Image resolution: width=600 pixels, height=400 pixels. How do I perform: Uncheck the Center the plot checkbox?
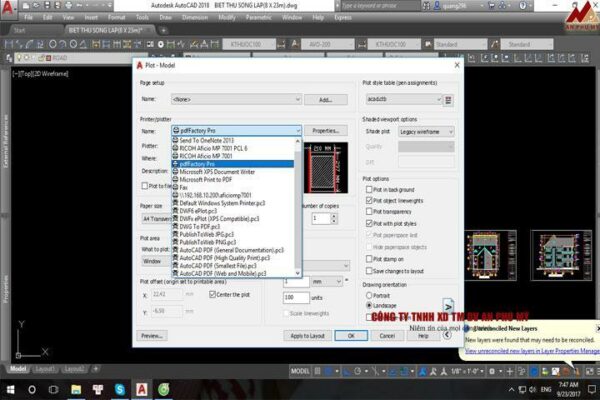pos(212,294)
